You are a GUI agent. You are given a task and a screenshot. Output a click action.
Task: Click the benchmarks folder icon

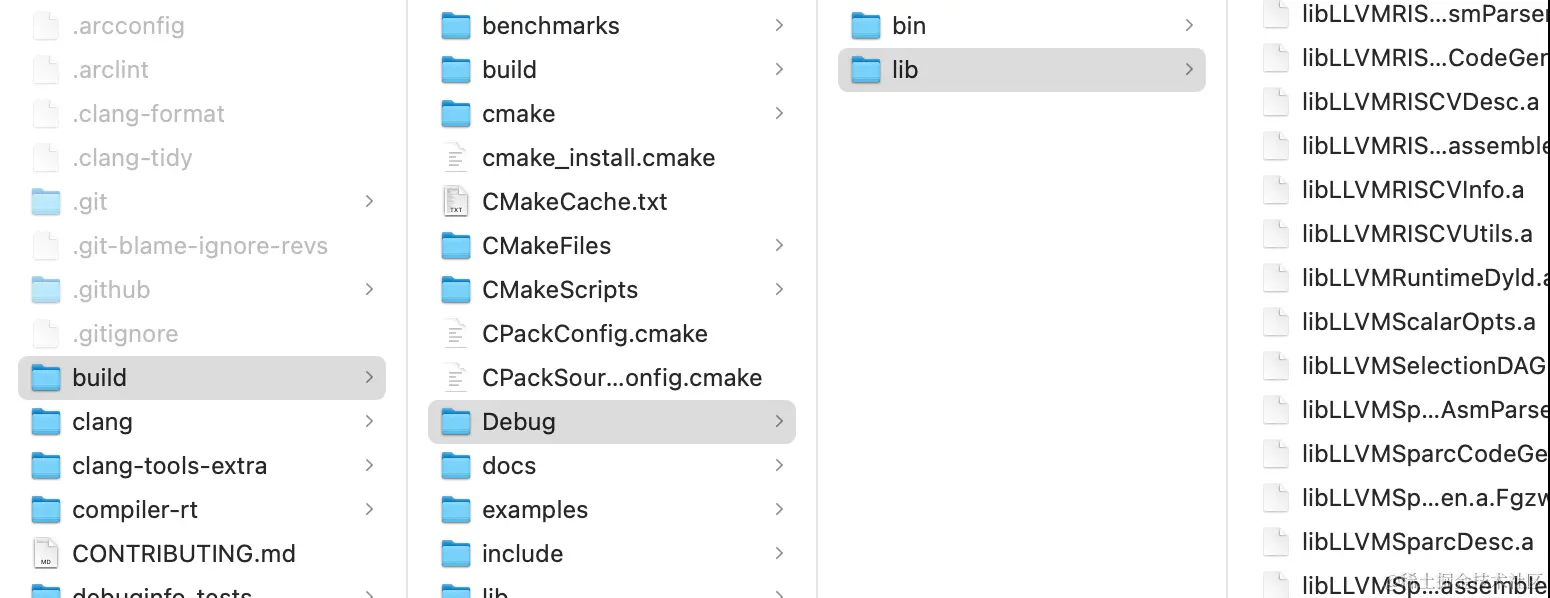(x=455, y=26)
